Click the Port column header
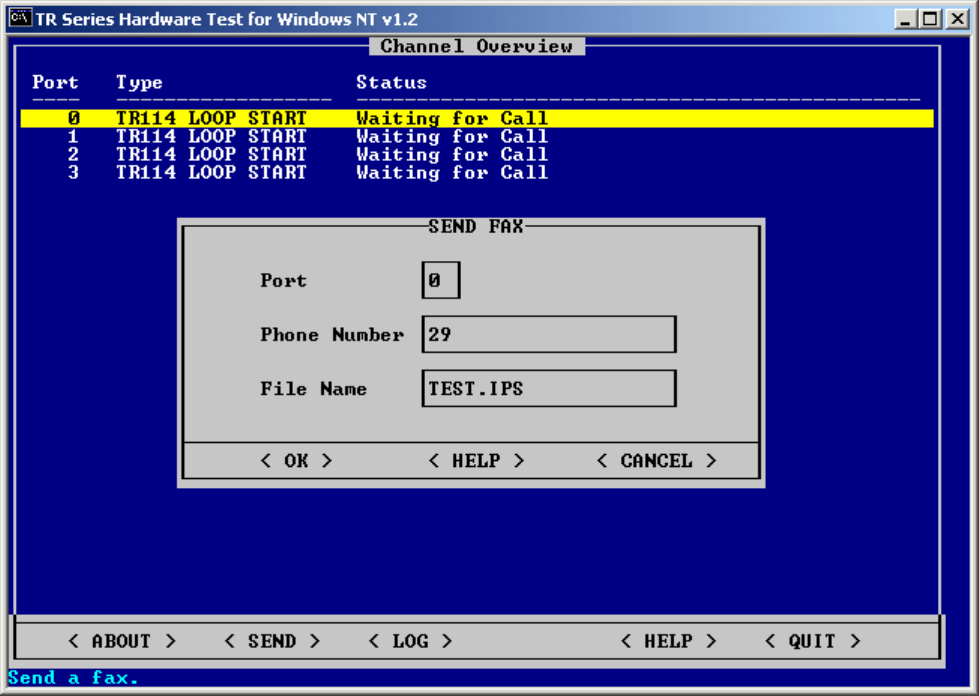979x696 pixels. (56, 82)
